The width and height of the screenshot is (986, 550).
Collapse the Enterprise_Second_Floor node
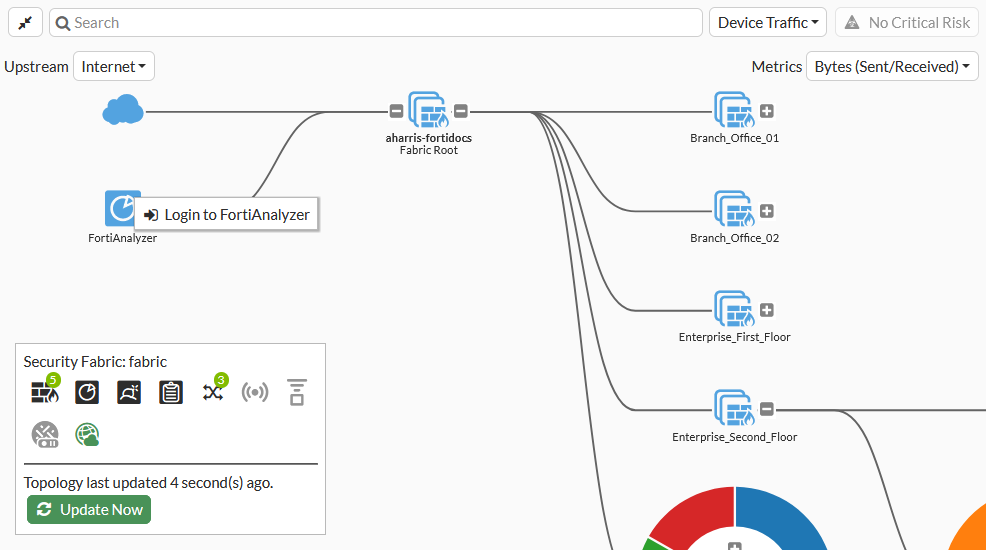767,408
